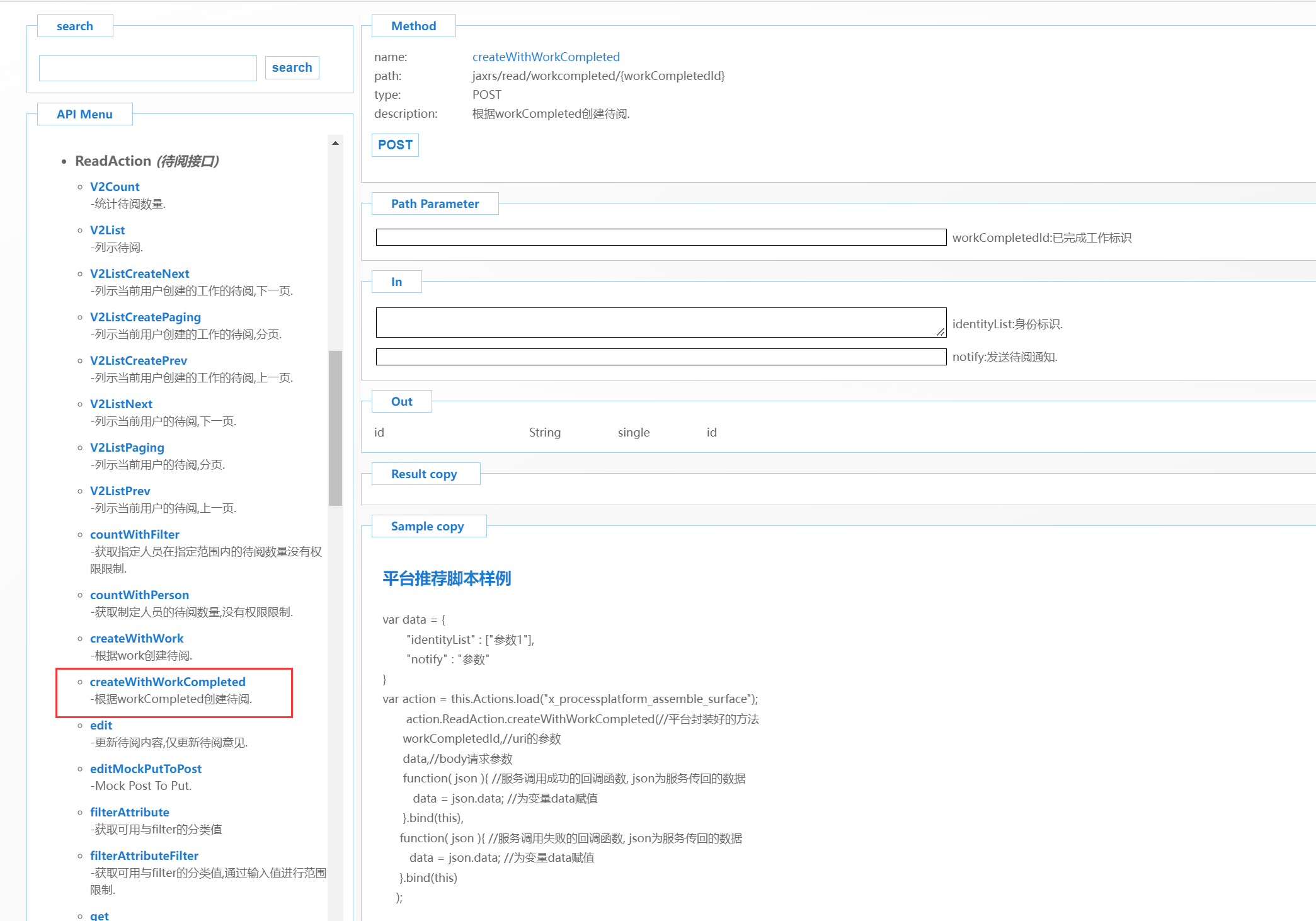
Task: Click the API search text field
Action: coord(148,68)
